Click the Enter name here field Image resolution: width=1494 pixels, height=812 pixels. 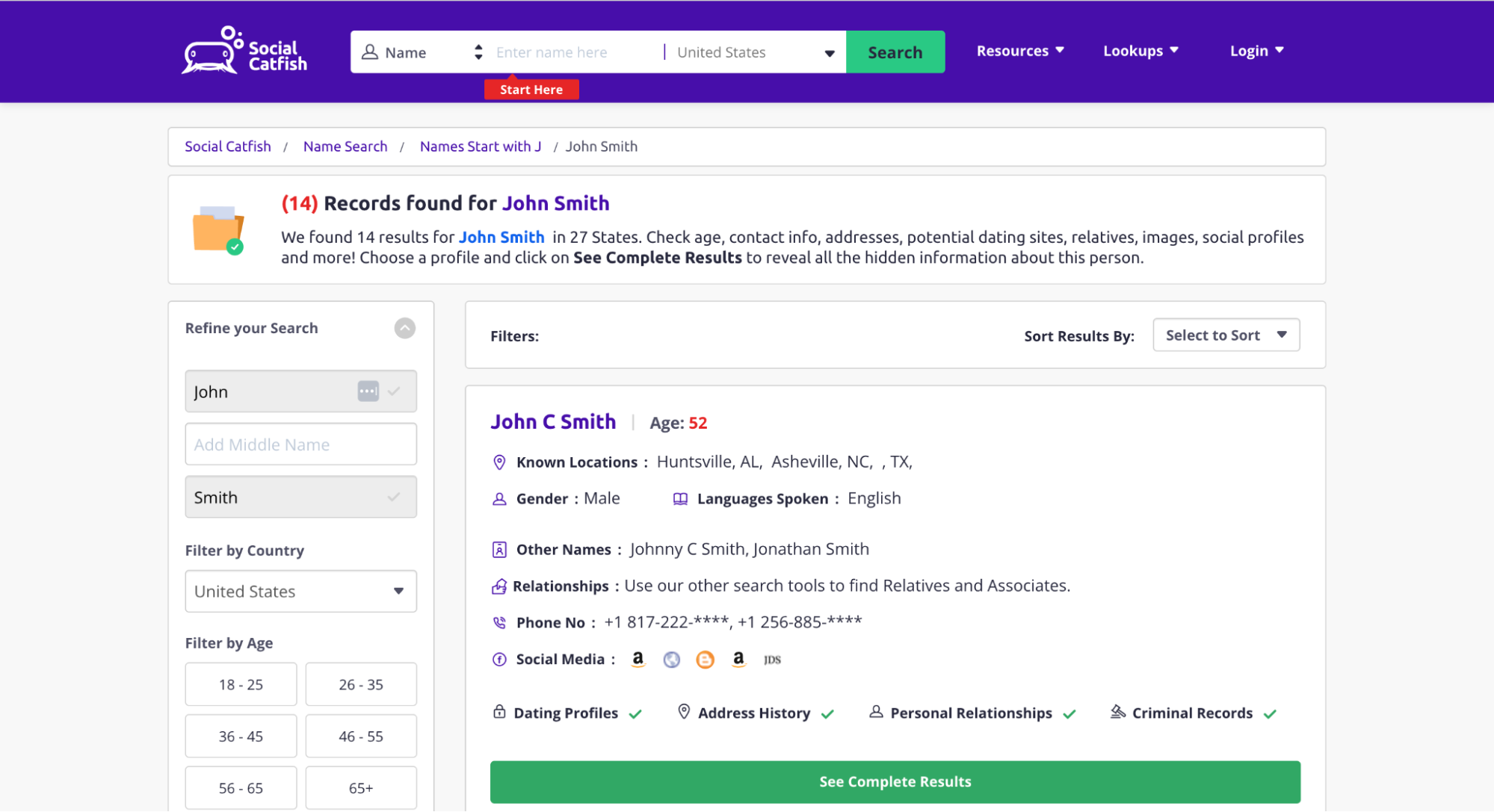575,52
